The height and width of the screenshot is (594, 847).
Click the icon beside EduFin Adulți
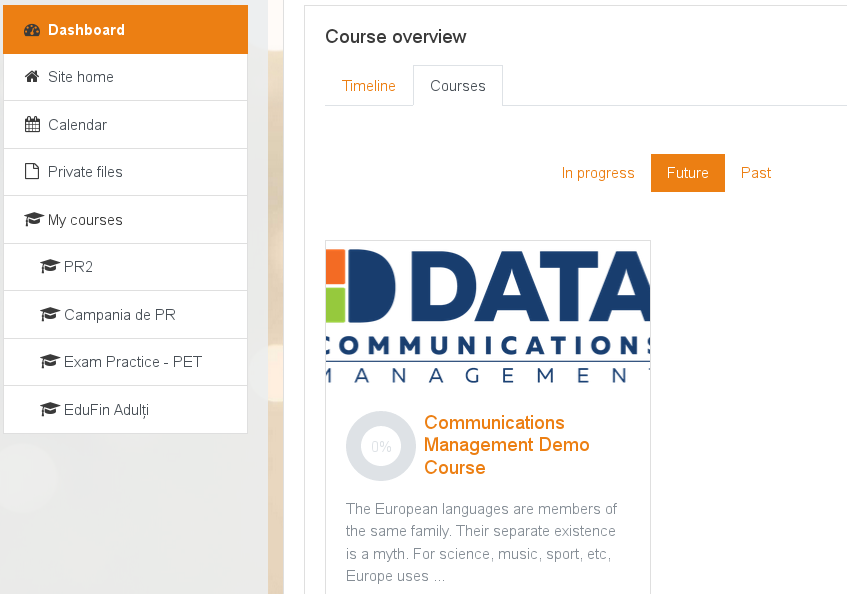(48, 409)
